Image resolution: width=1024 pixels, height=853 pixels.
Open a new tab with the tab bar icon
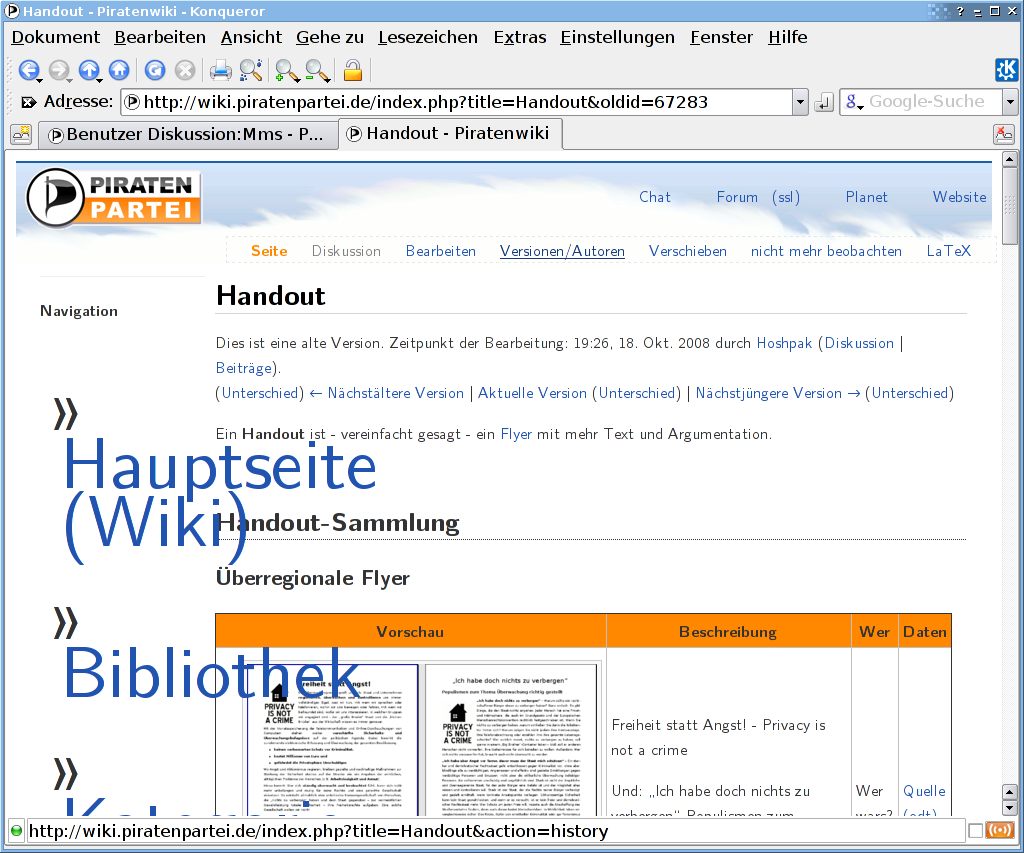coord(20,134)
